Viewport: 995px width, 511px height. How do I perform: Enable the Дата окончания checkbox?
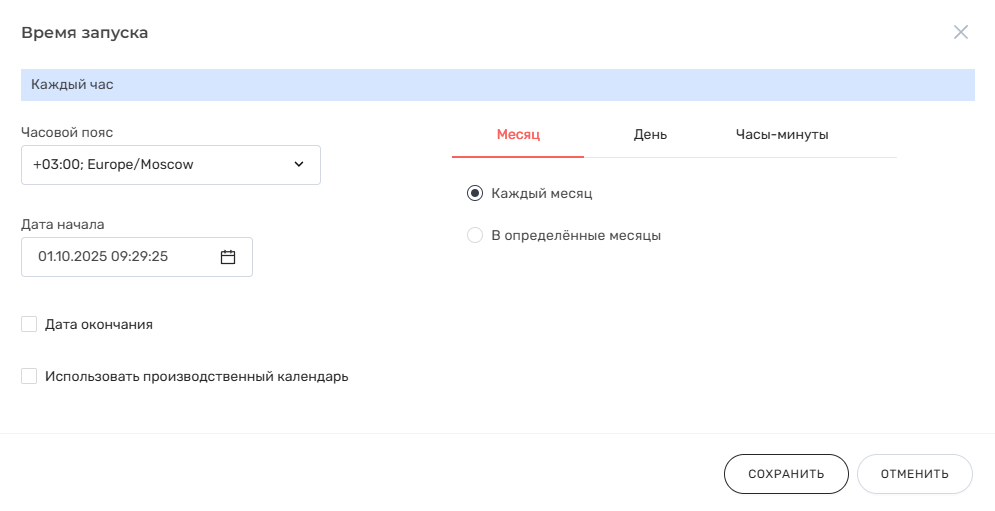pos(29,324)
